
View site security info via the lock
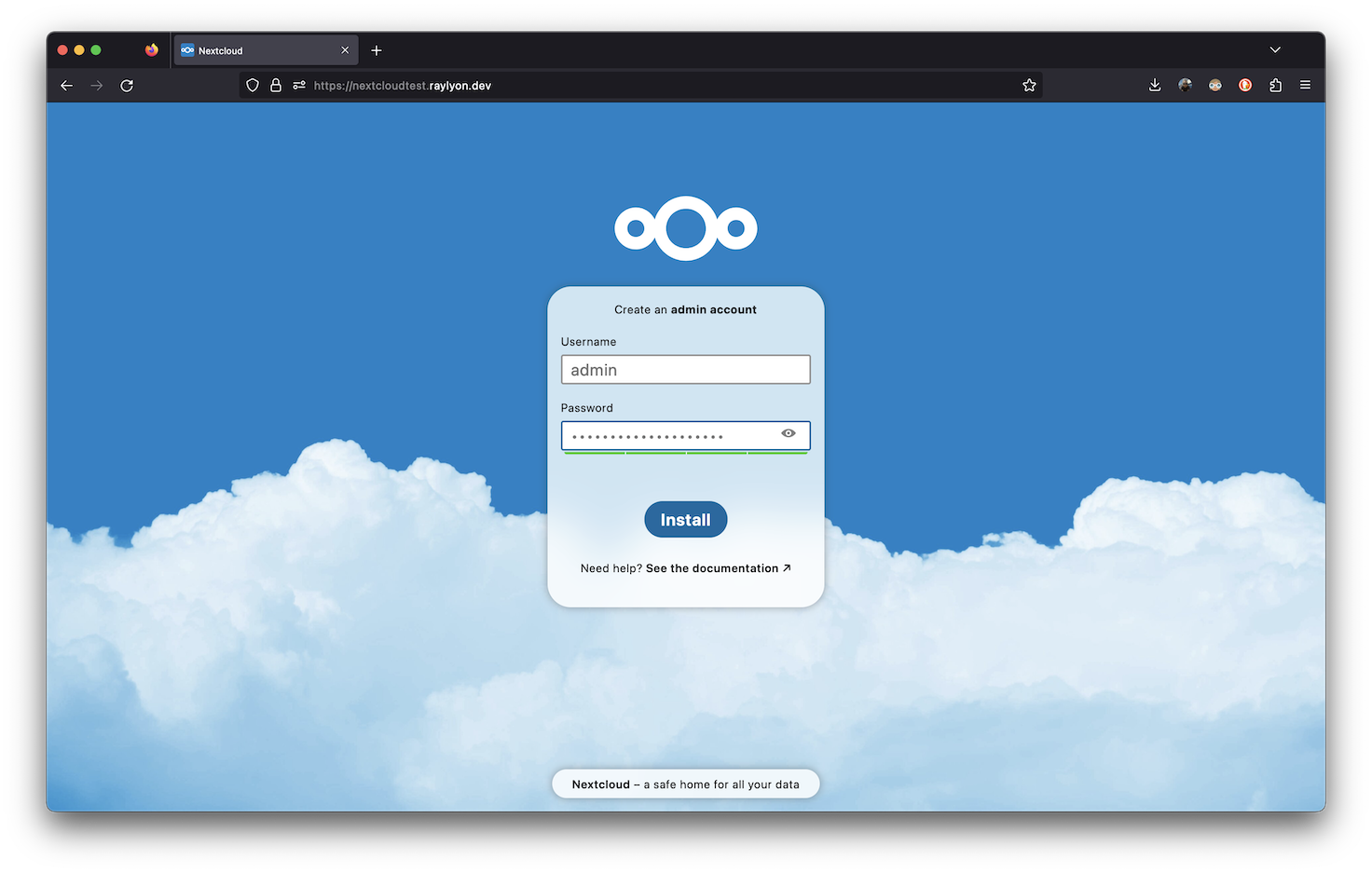click(276, 85)
